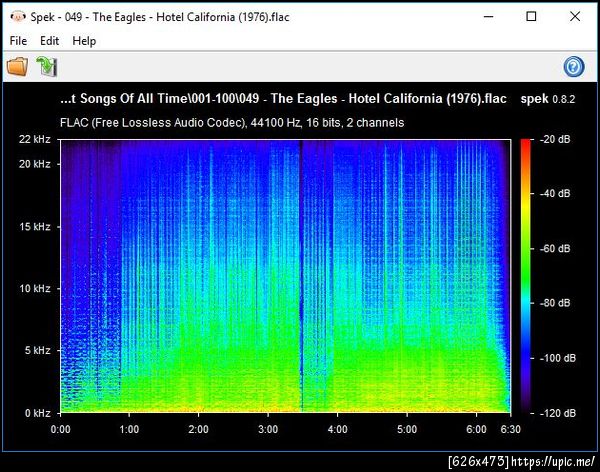Click the 6:00 time axis label
Viewport: 600px width, 472px height.
pyautogui.click(x=476, y=429)
